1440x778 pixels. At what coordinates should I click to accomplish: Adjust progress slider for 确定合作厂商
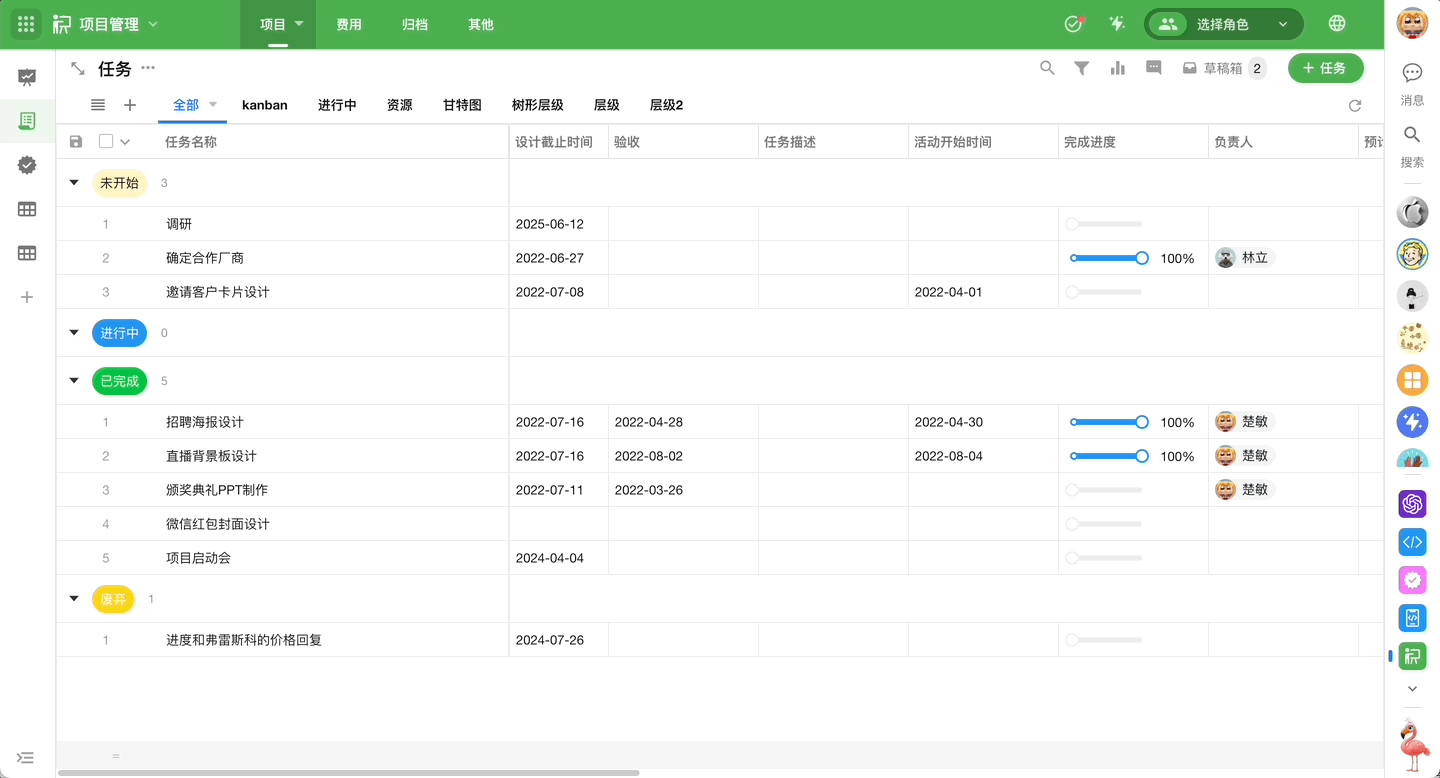coord(1109,258)
